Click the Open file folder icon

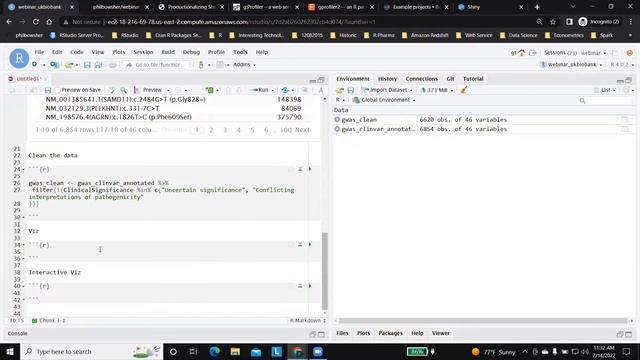click(x=69, y=64)
